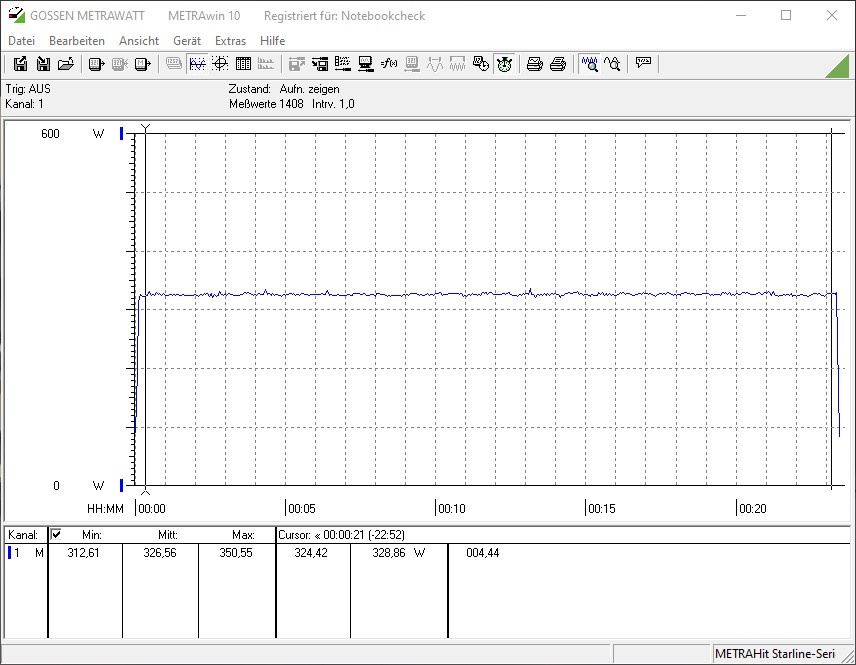
Task: Show the data table view
Action: 243,64
